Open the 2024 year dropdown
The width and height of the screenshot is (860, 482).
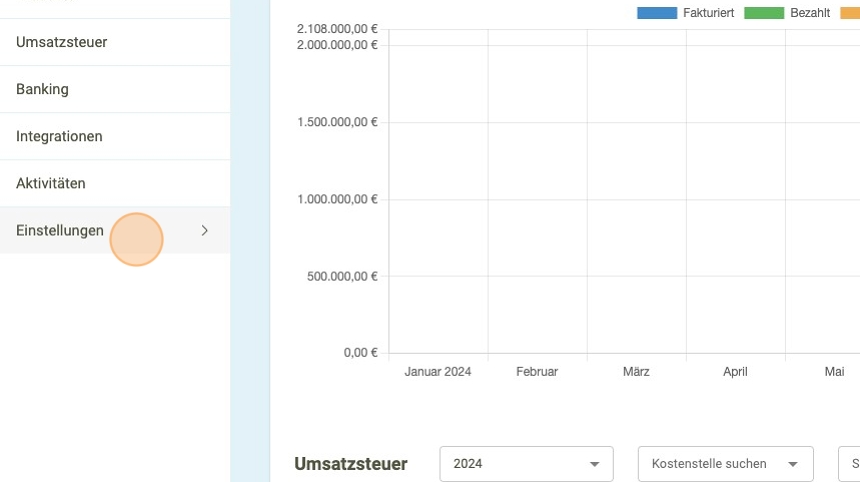[526, 464]
